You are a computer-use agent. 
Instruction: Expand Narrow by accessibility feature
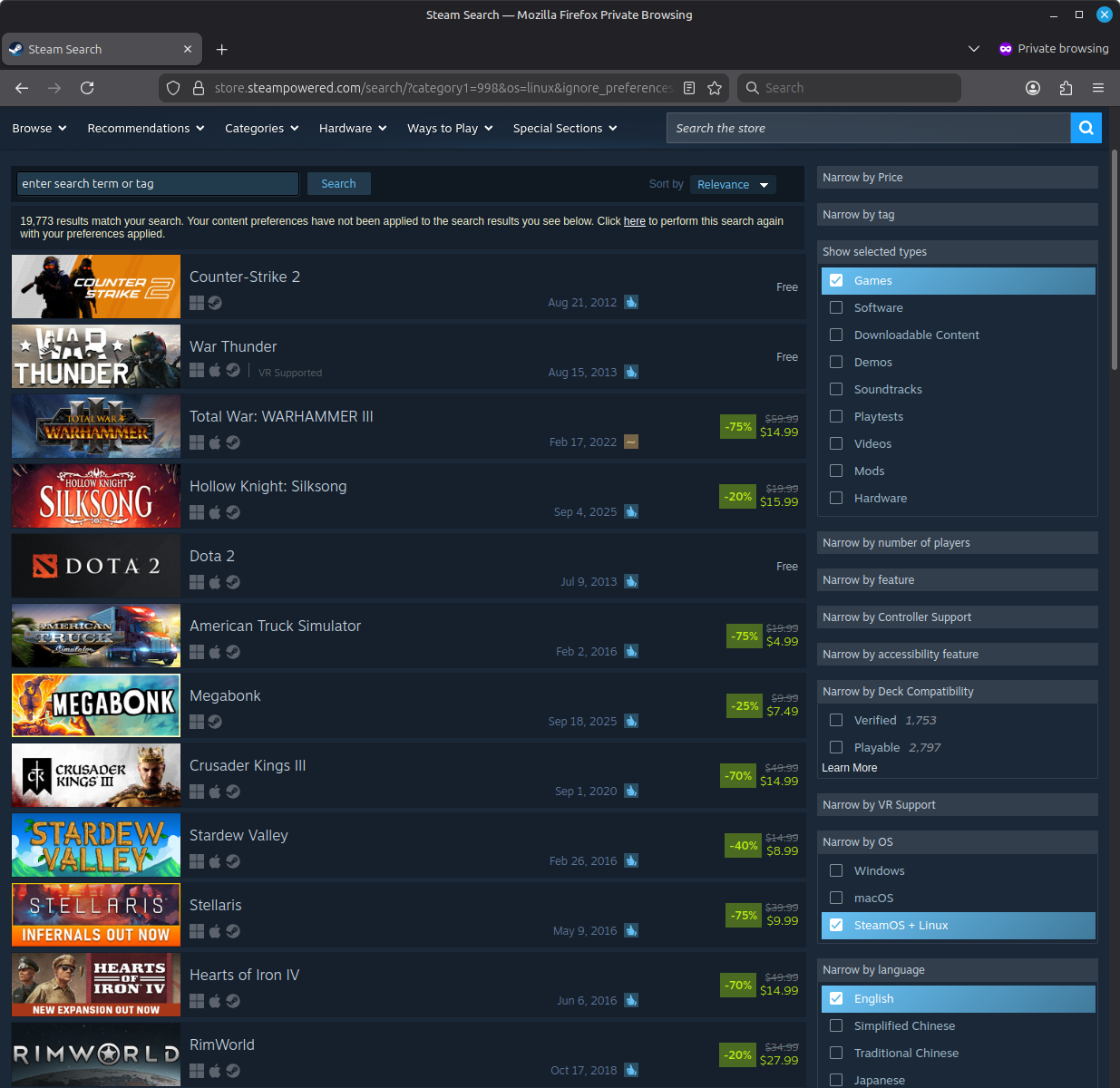pyautogui.click(x=958, y=654)
